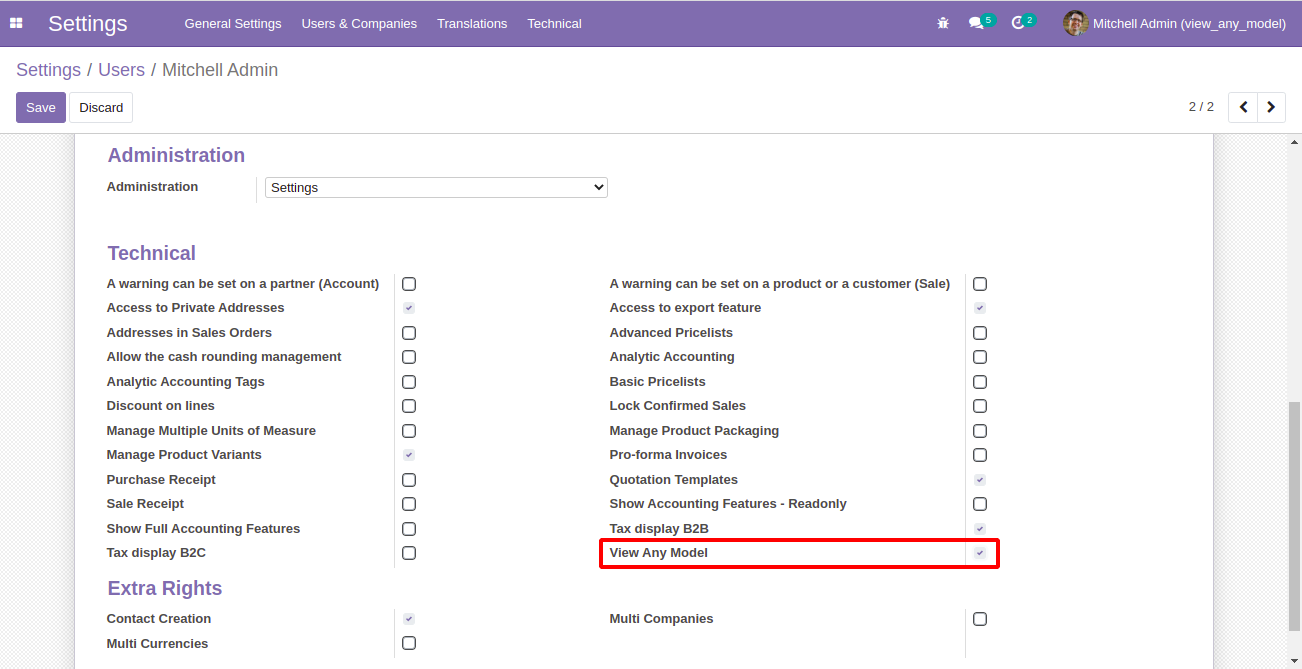Open the Translations menu
The height and width of the screenshot is (669, 1302).
coord(472,23)
